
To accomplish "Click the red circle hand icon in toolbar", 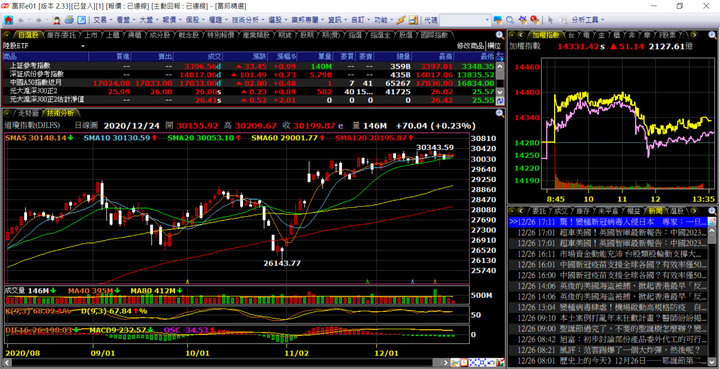I will (x=534, y=20).
